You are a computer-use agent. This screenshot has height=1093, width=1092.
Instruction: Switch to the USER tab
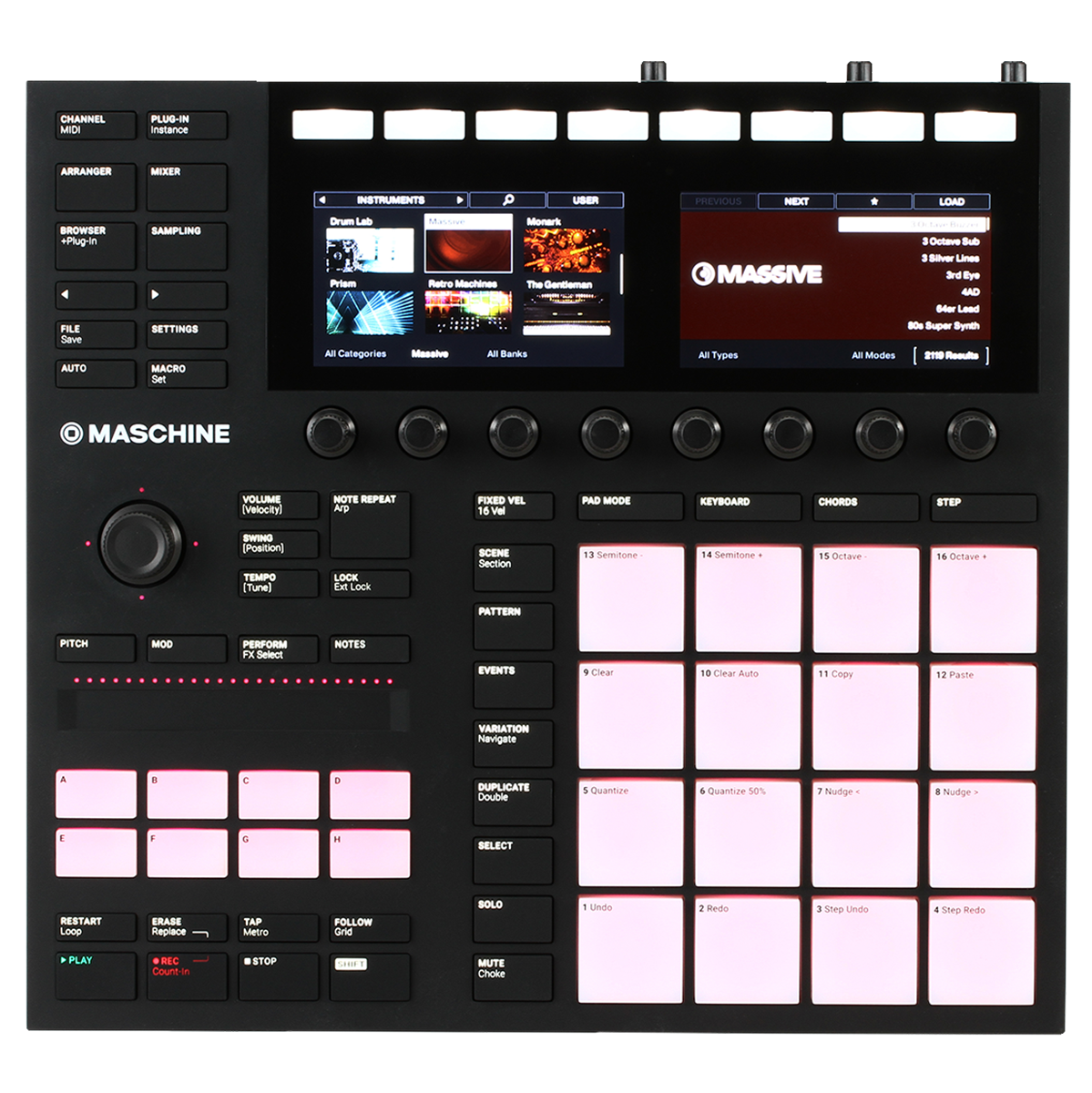pyautogui.click(x=587, y=199)
